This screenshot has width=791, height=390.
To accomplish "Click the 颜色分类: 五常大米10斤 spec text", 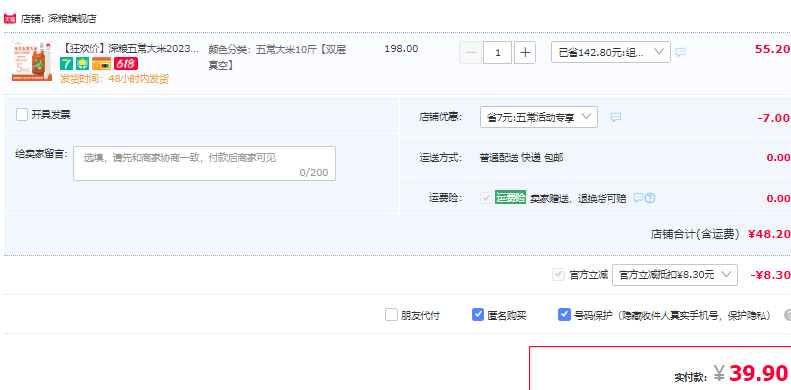I will (x=277, y=57).
